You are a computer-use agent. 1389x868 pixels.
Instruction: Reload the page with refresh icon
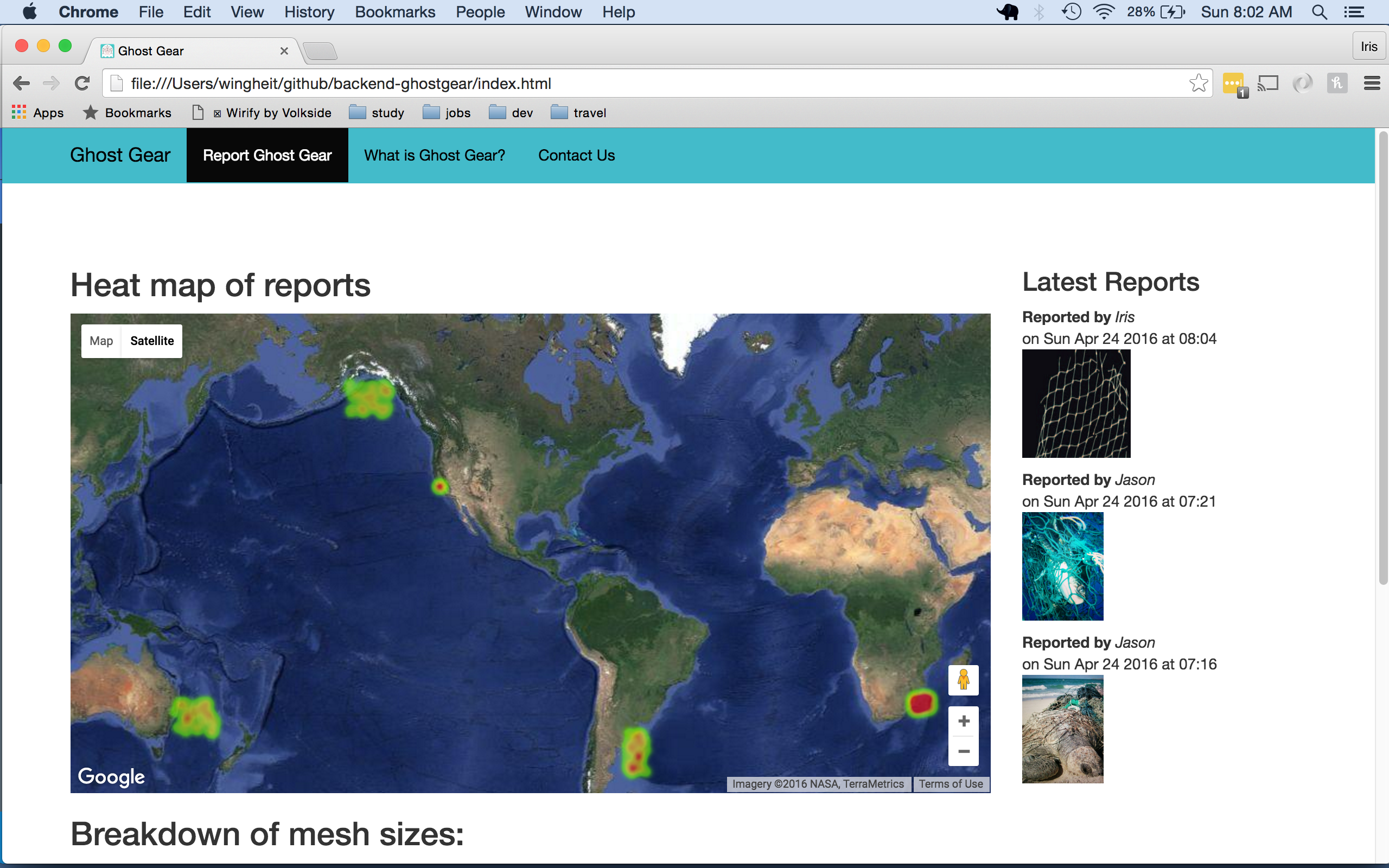82,83
